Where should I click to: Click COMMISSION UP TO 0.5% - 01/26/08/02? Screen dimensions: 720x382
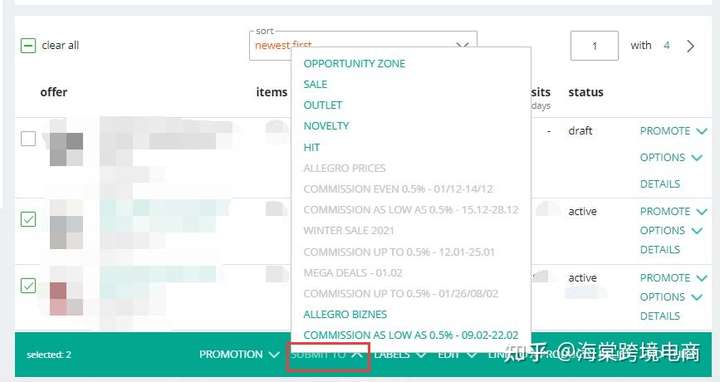pyautogui.click(x=401, y=293)
